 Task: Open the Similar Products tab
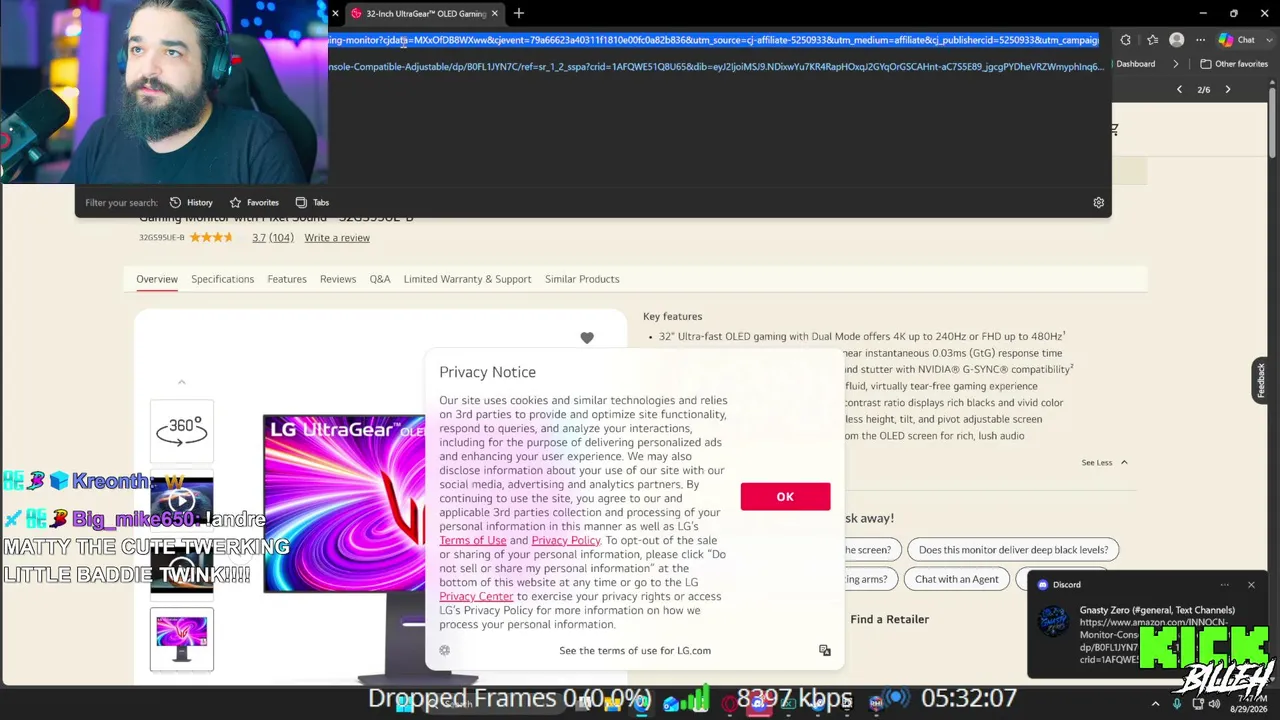tap(582, 279)
